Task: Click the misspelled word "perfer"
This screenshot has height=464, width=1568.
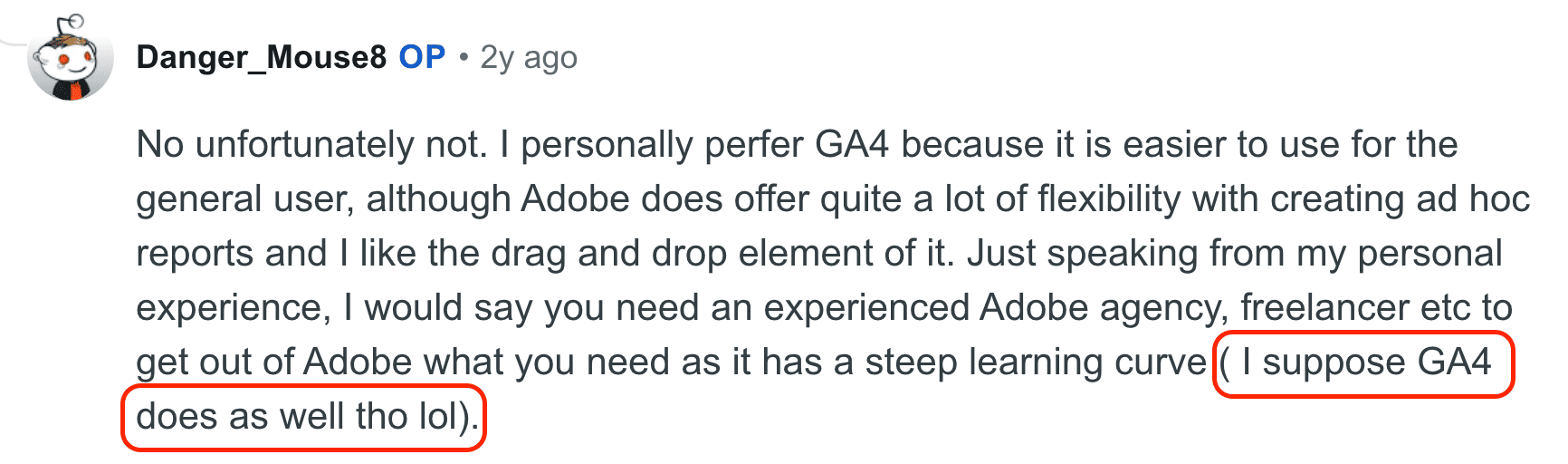Action: [x=749, y=145]
